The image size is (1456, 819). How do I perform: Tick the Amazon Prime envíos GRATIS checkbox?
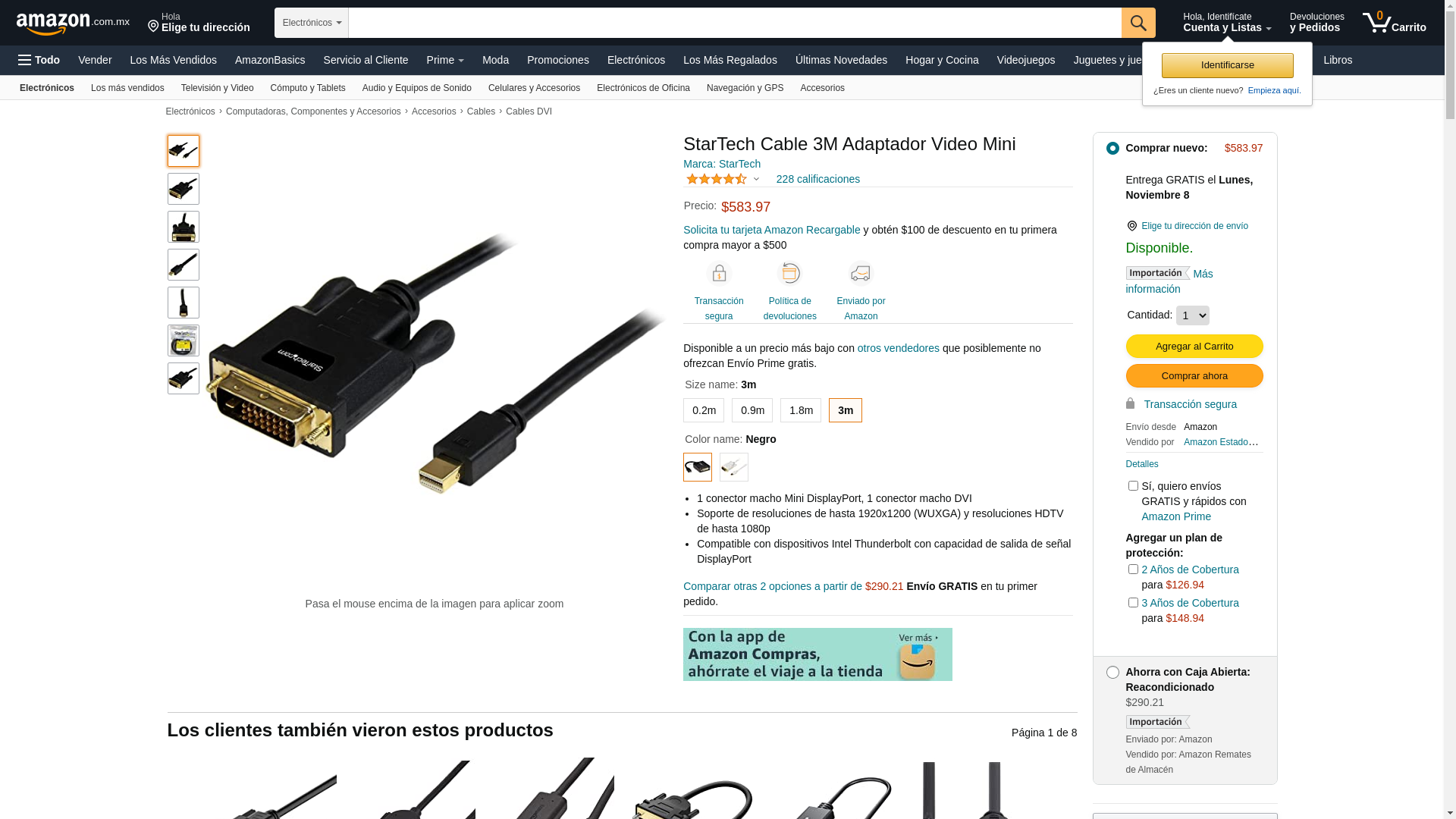click(1133, 486)
